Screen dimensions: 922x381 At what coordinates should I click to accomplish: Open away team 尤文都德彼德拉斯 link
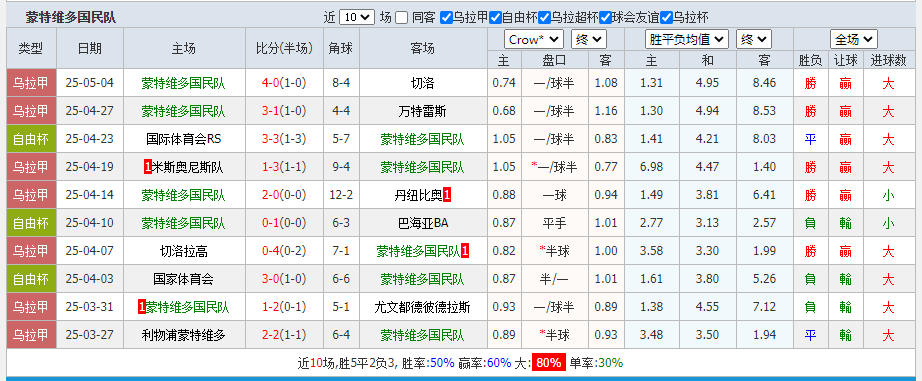[423, 307]
